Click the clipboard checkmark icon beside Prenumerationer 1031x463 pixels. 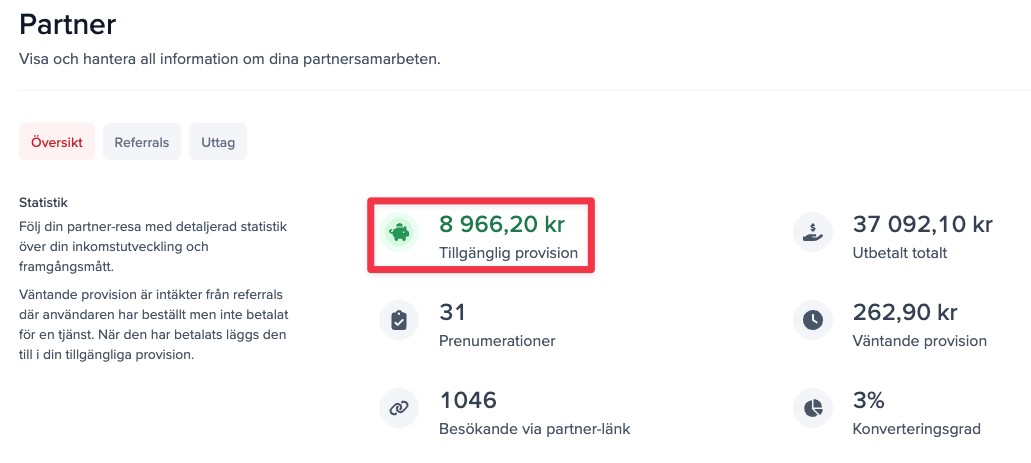399,321
